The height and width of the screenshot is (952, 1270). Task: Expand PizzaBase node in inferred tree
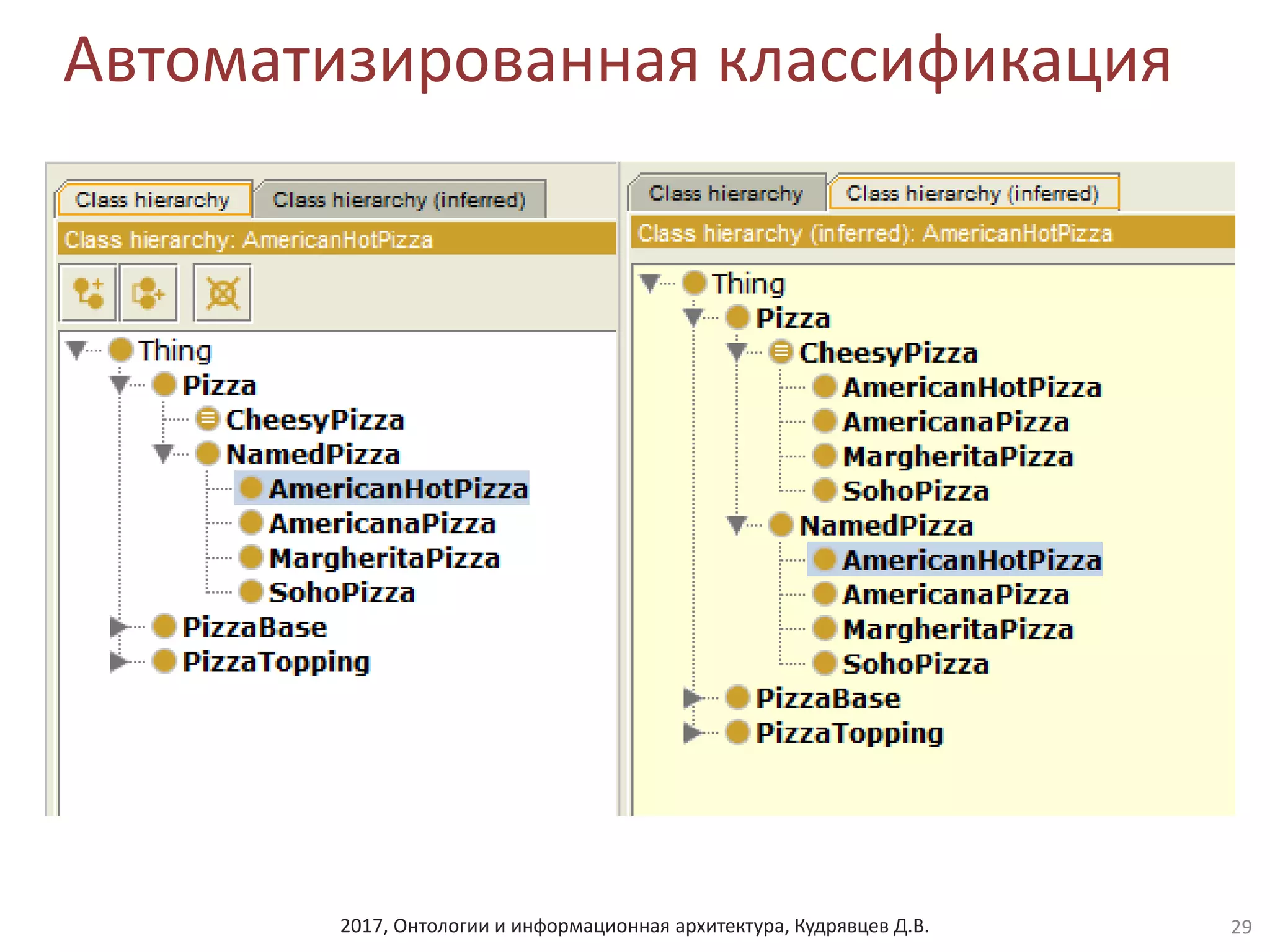(692, 698)
